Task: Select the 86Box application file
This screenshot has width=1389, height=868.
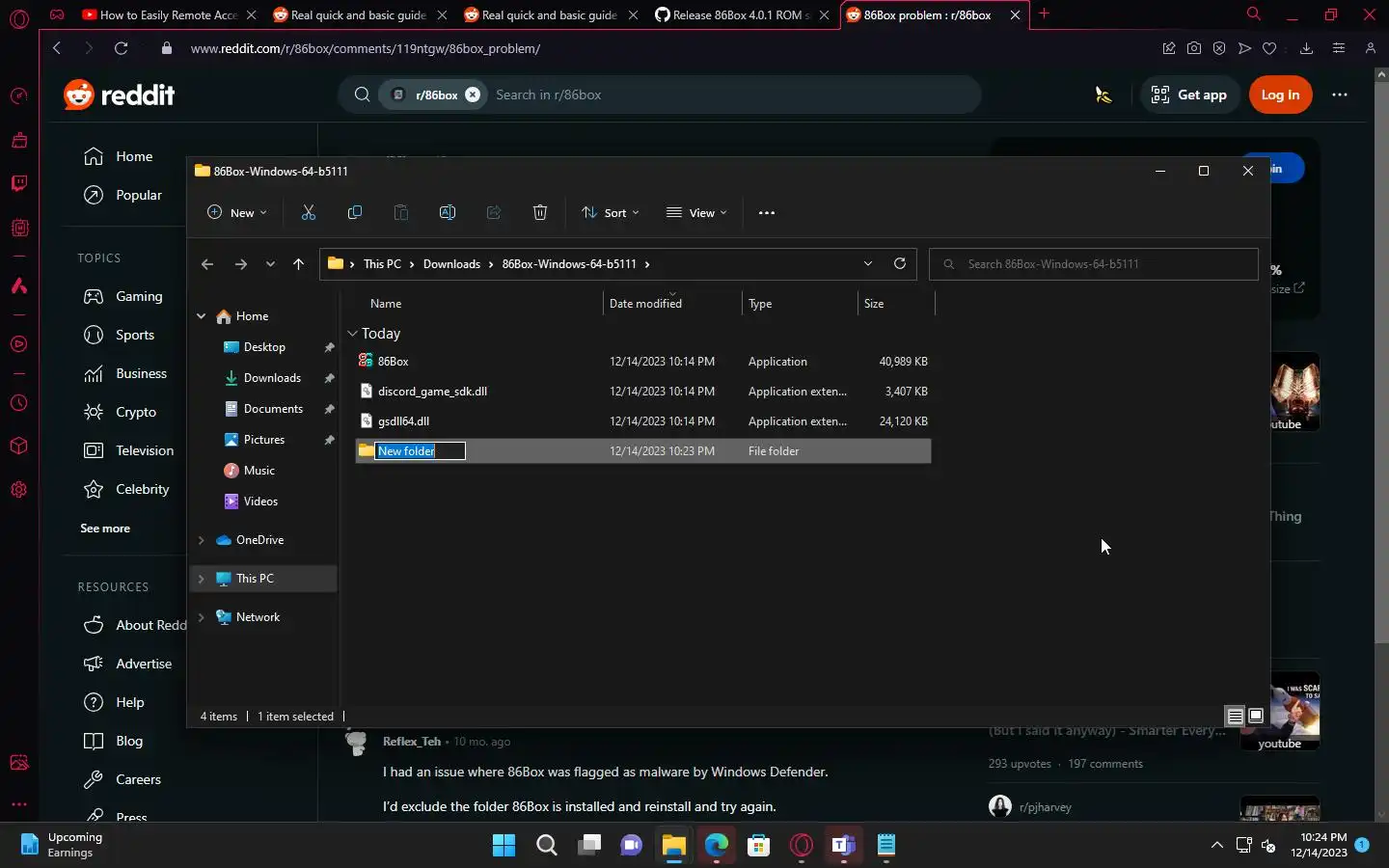Action: pos(642,362)
